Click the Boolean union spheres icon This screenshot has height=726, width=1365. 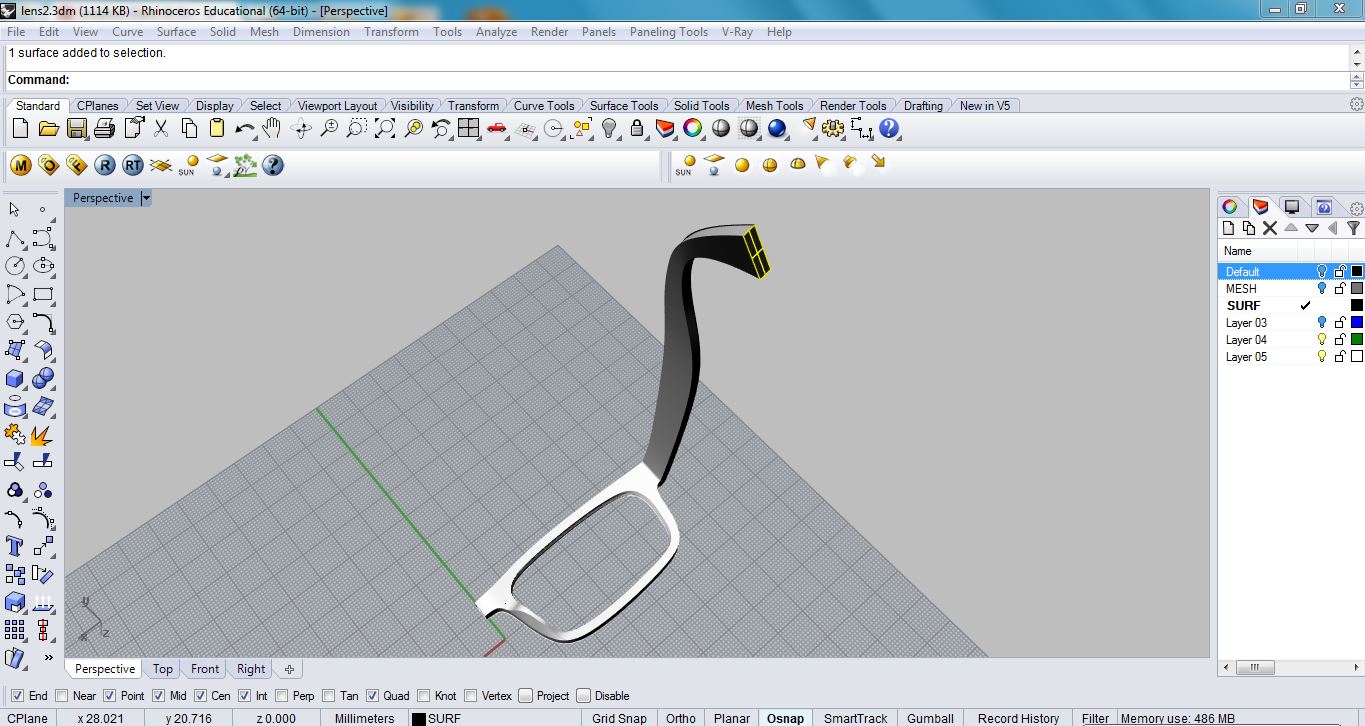coord(42,378)
